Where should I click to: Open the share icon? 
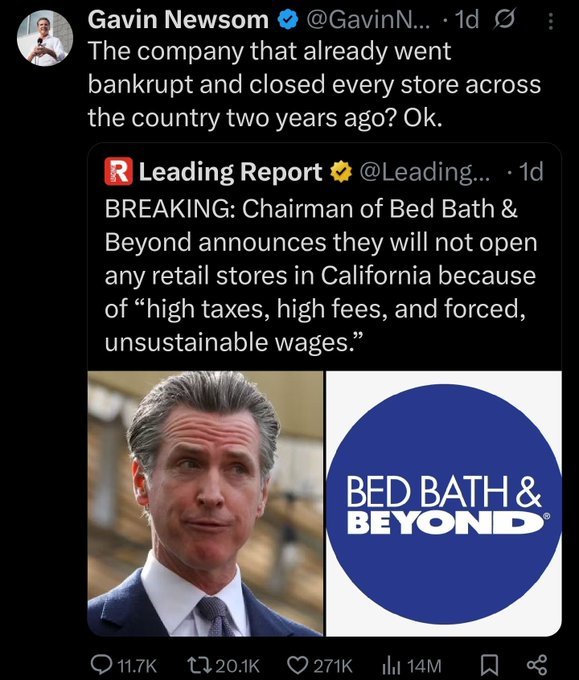[537, 665]
